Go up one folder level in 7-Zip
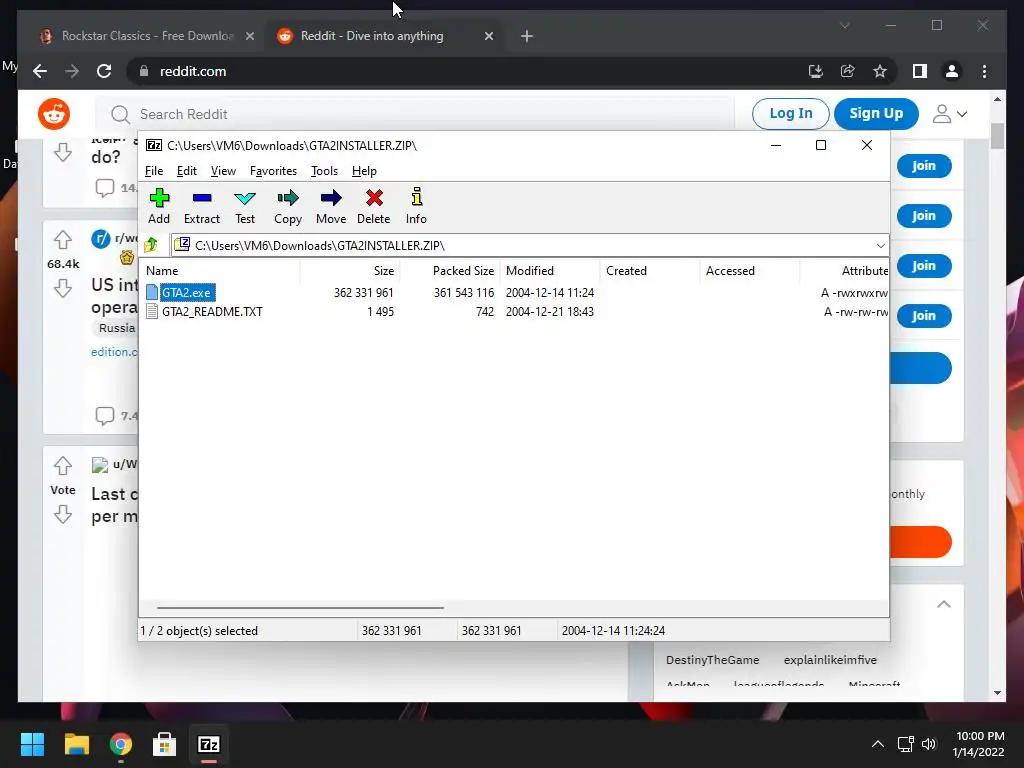Screen dimensions: 1024x768 [x=152, y=245]
